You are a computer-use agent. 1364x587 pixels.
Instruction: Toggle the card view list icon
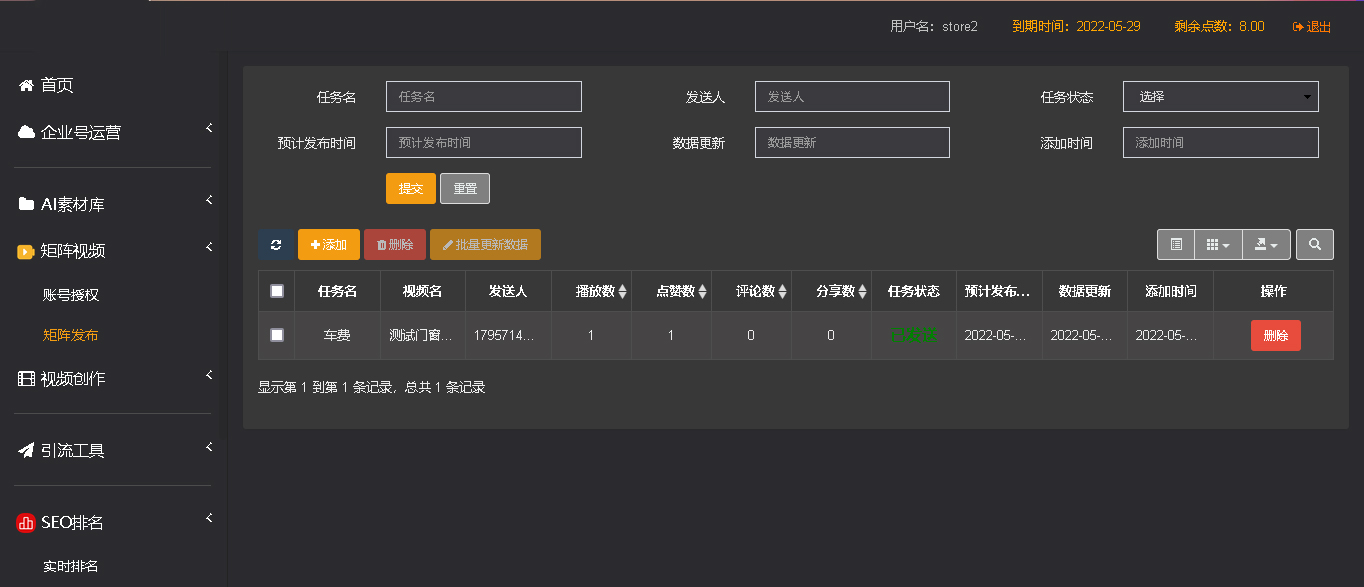[1176, 245]
